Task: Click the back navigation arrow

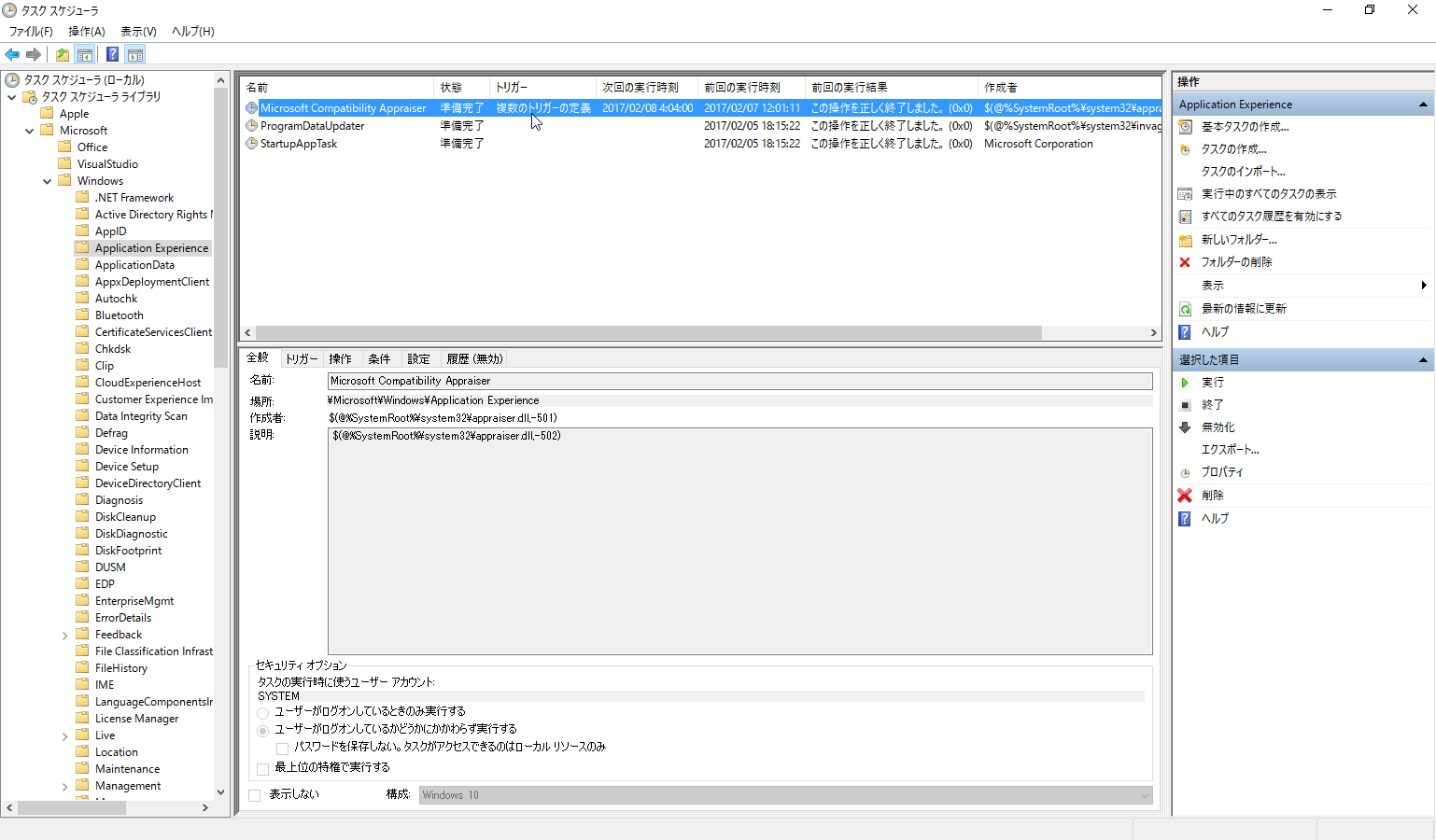Action: pyautogui.click(x=11, y=53)
